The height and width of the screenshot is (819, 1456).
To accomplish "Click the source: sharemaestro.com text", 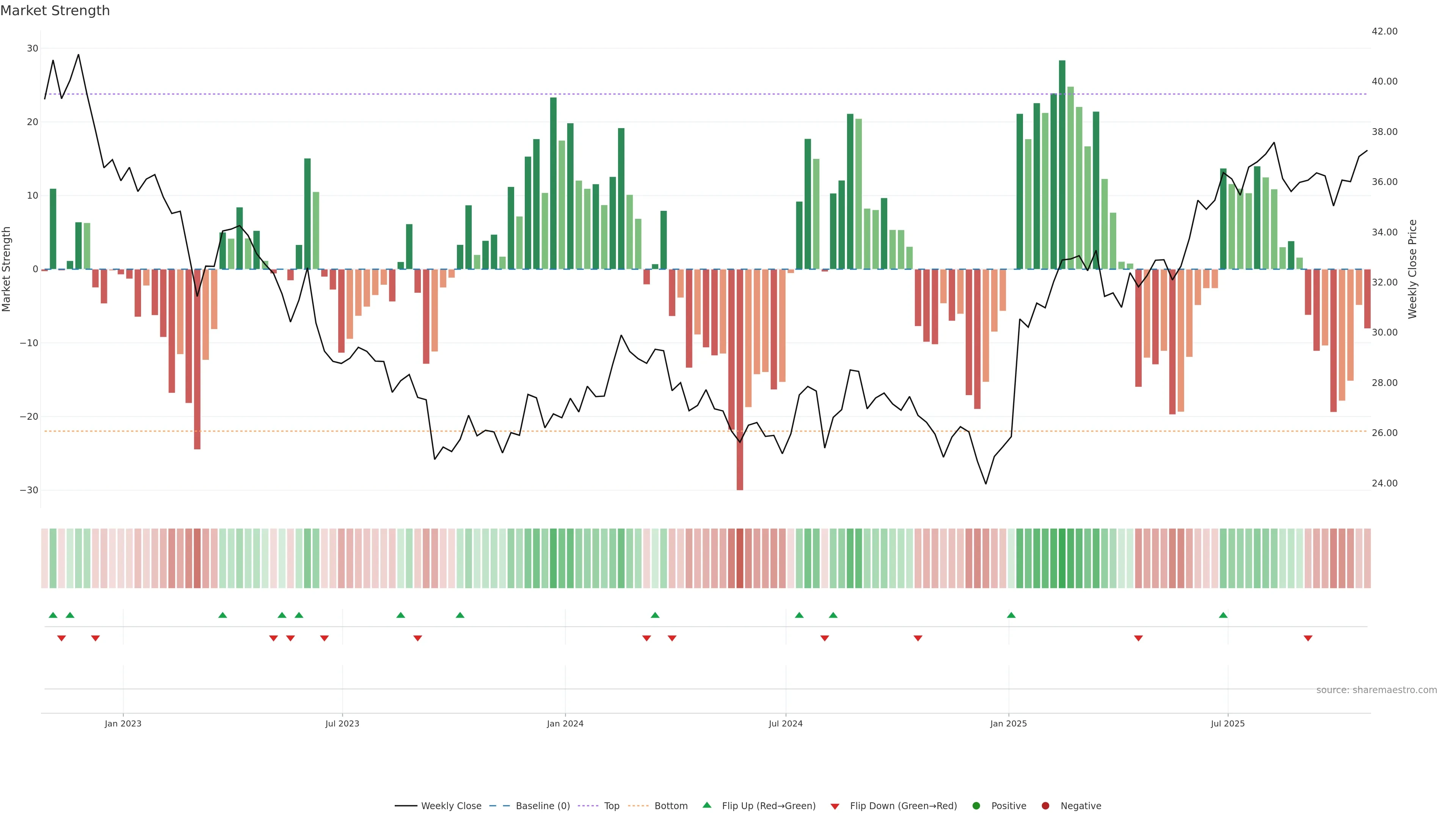I will pos(1376,690).
